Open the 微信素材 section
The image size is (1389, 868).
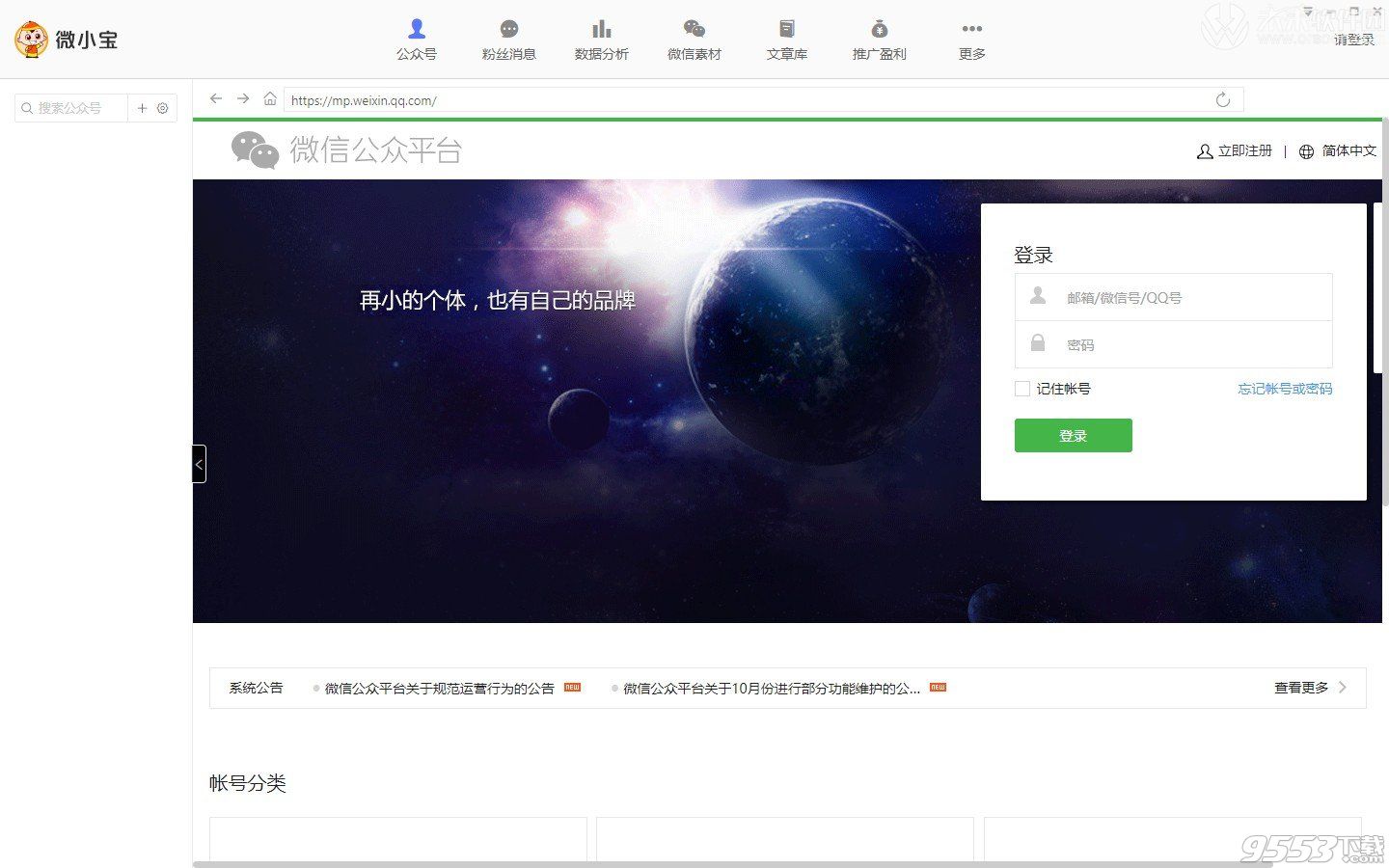click(x=694, y=41)
